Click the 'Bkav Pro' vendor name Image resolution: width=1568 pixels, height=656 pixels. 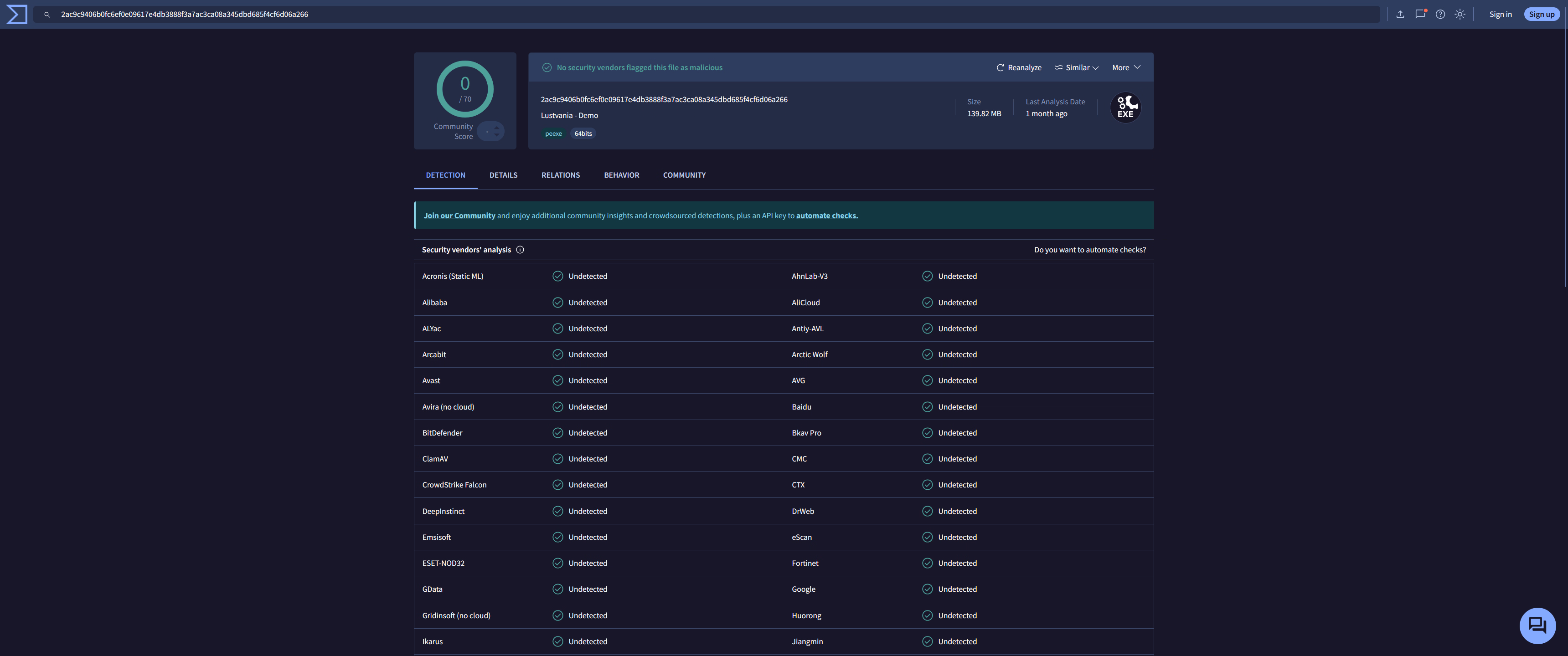point(806,433)
